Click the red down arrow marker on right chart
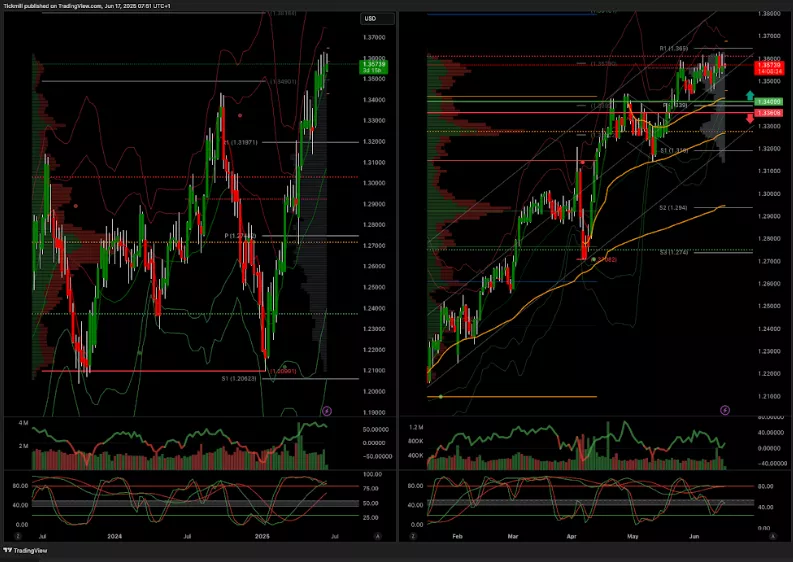The image size is (793, 562). pyautogui.click(x=750, y=119)
